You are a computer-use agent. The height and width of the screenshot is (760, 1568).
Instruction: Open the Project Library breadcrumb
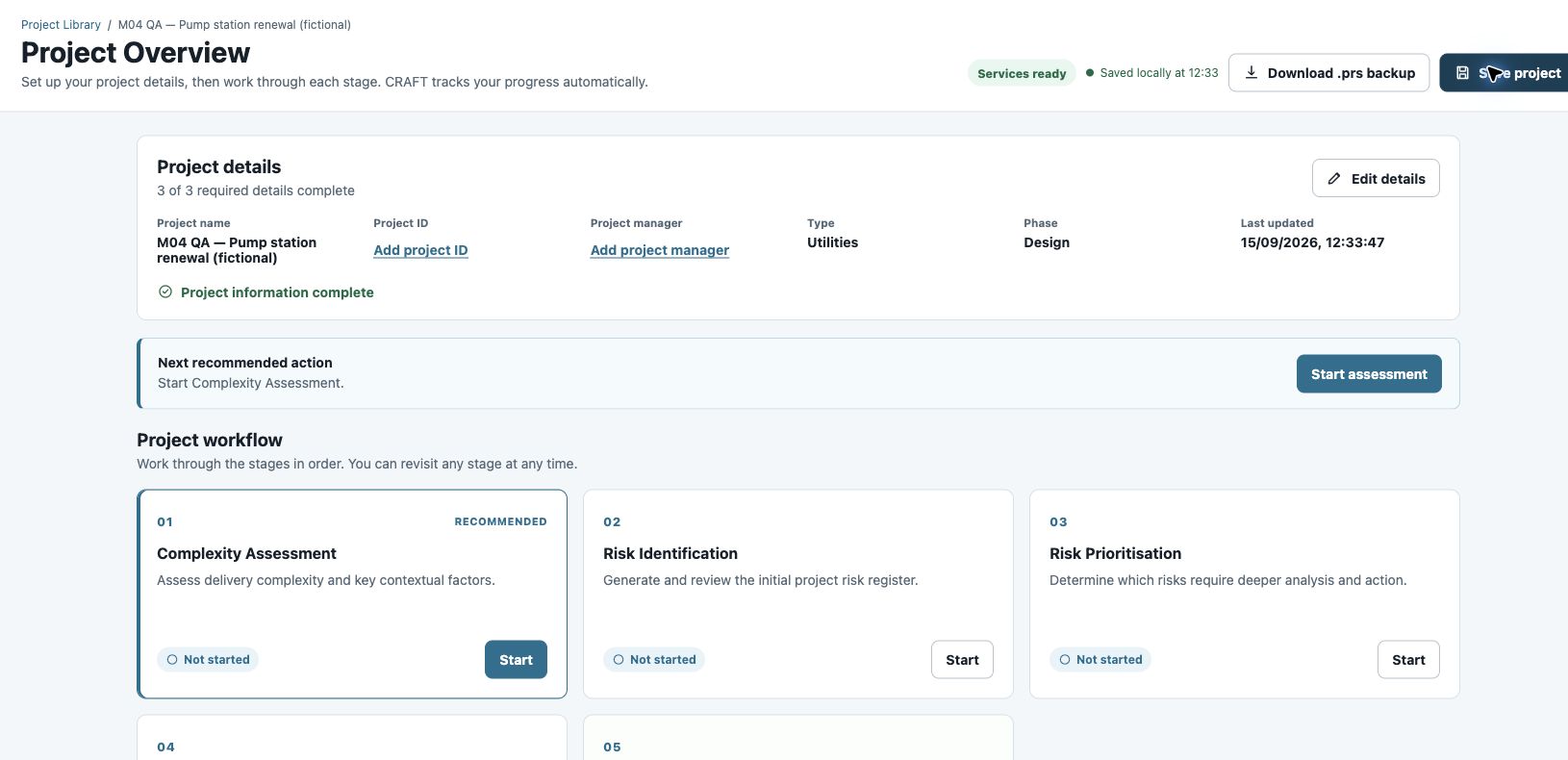click(61, 25)
